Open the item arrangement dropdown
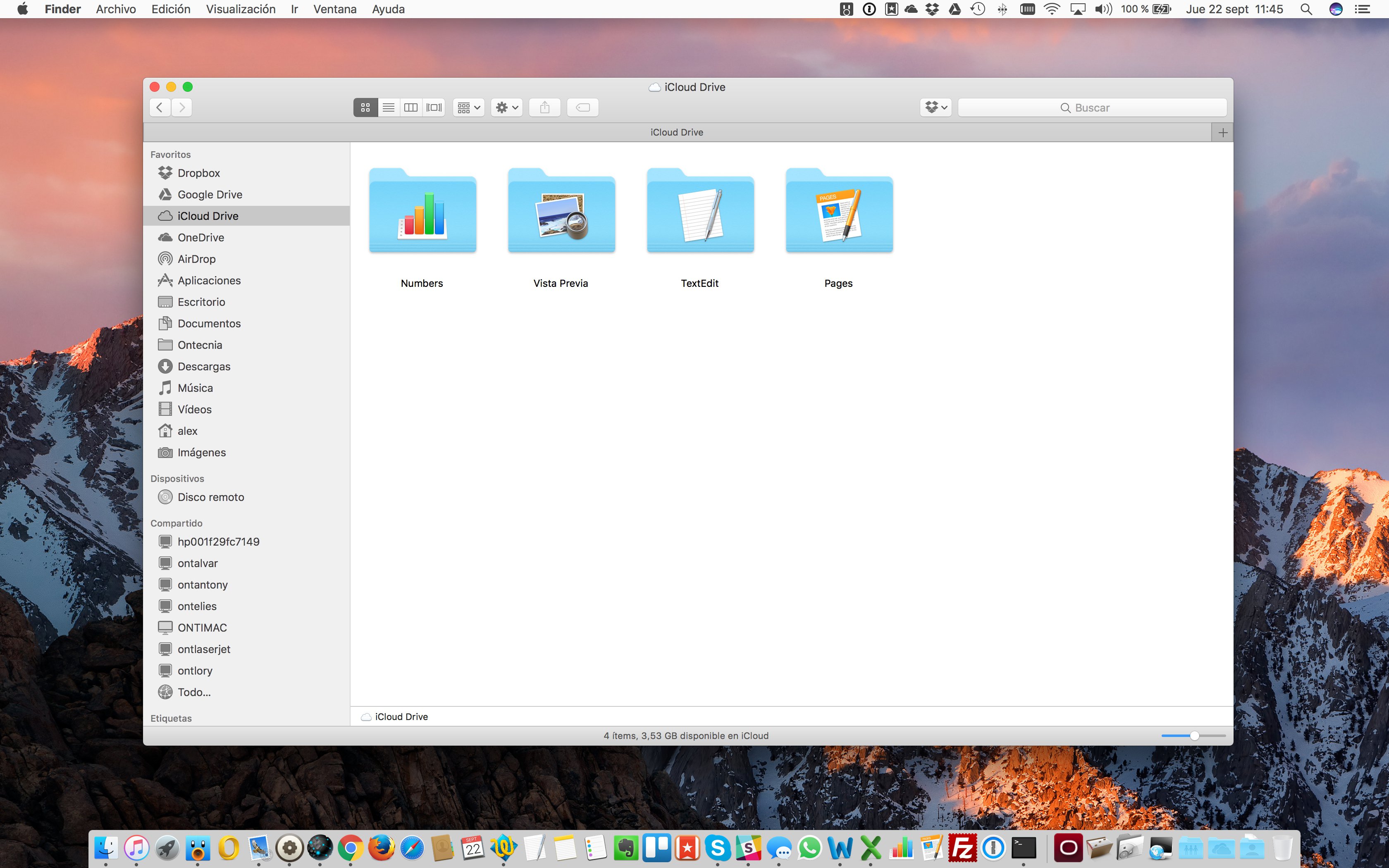This screenshot has width=1389, height=868. [x=469, y=107]
